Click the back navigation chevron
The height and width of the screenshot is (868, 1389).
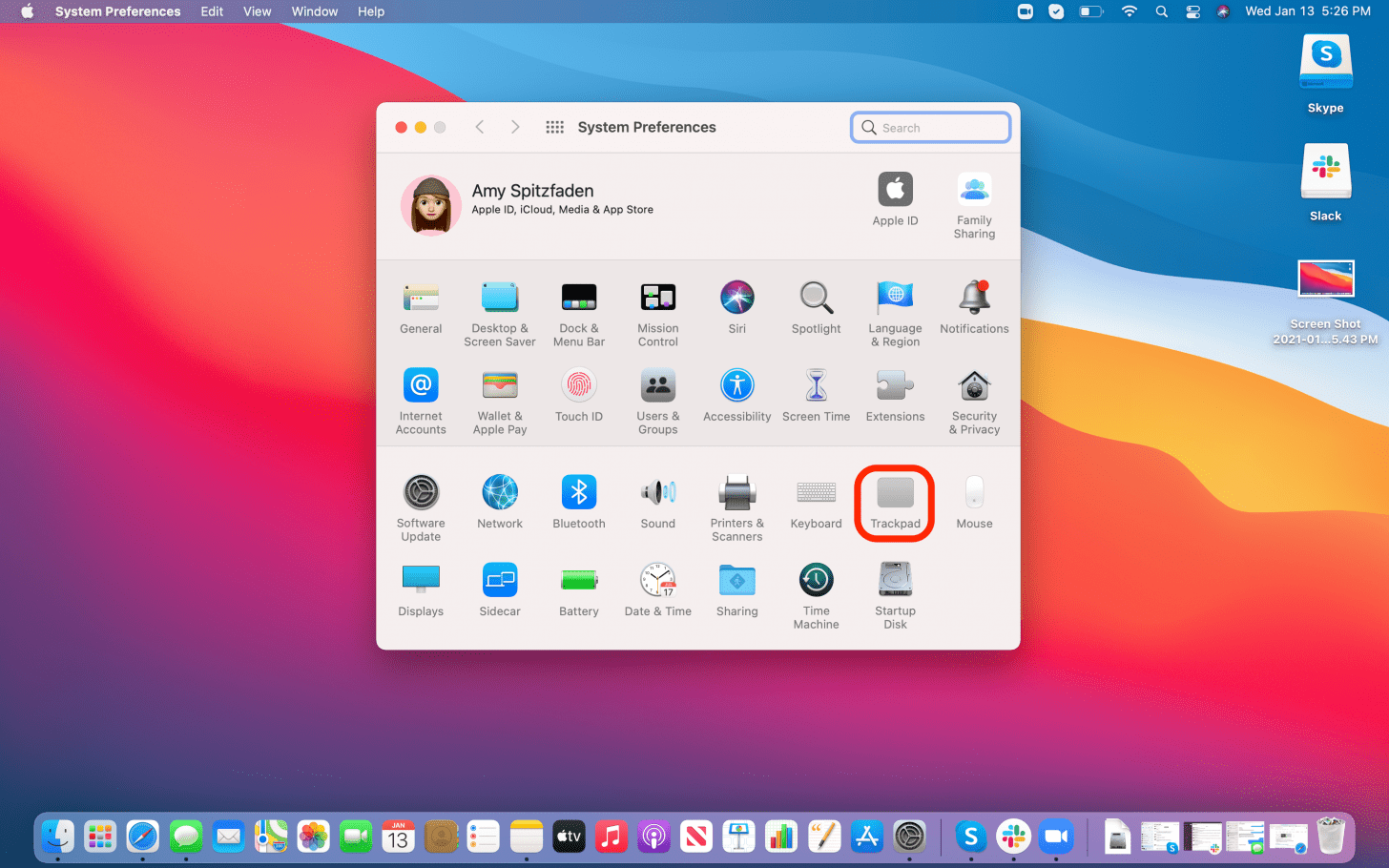480,127
